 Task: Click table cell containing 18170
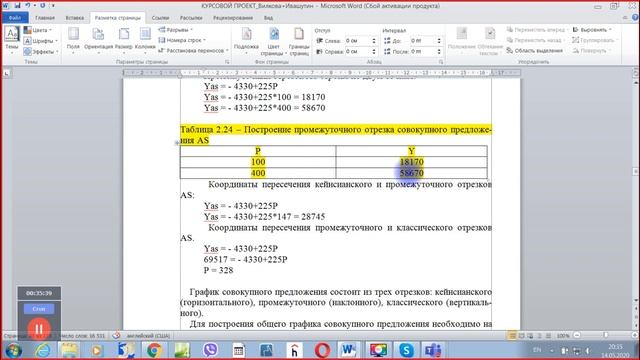tap(411, 162)
